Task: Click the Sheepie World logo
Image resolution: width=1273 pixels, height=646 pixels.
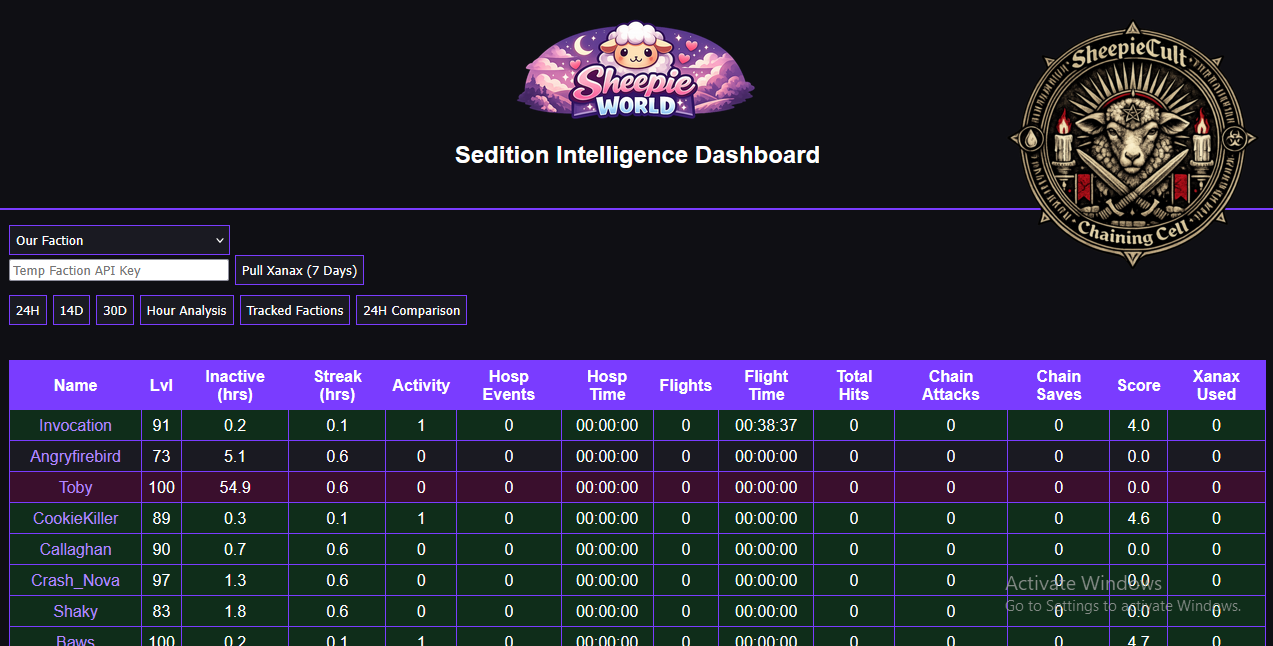Action: [x=636, y=71]
